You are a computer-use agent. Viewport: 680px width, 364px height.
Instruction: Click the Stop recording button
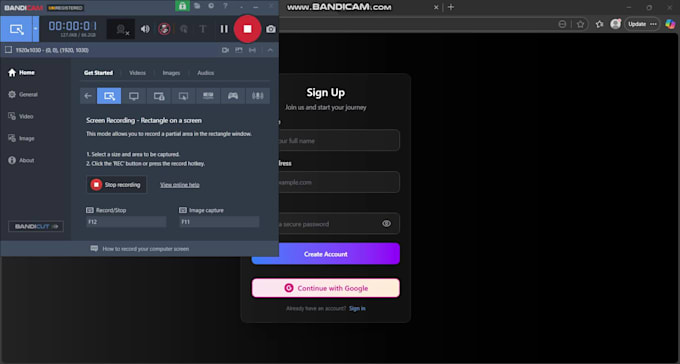coord(116,185)
